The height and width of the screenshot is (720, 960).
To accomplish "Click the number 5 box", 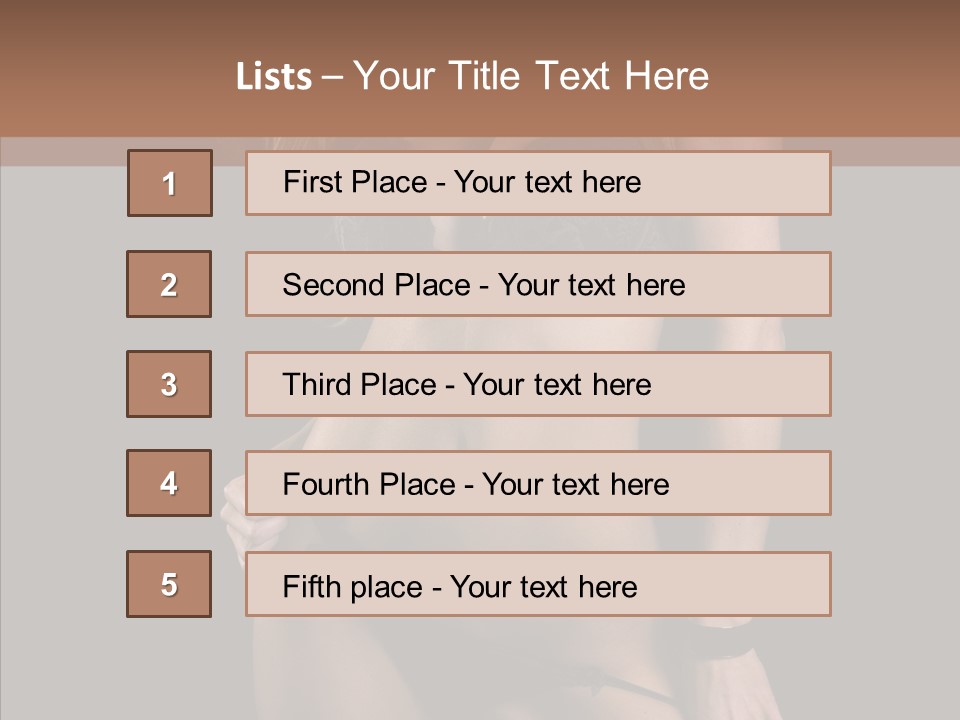I will [x=169, y=584].
